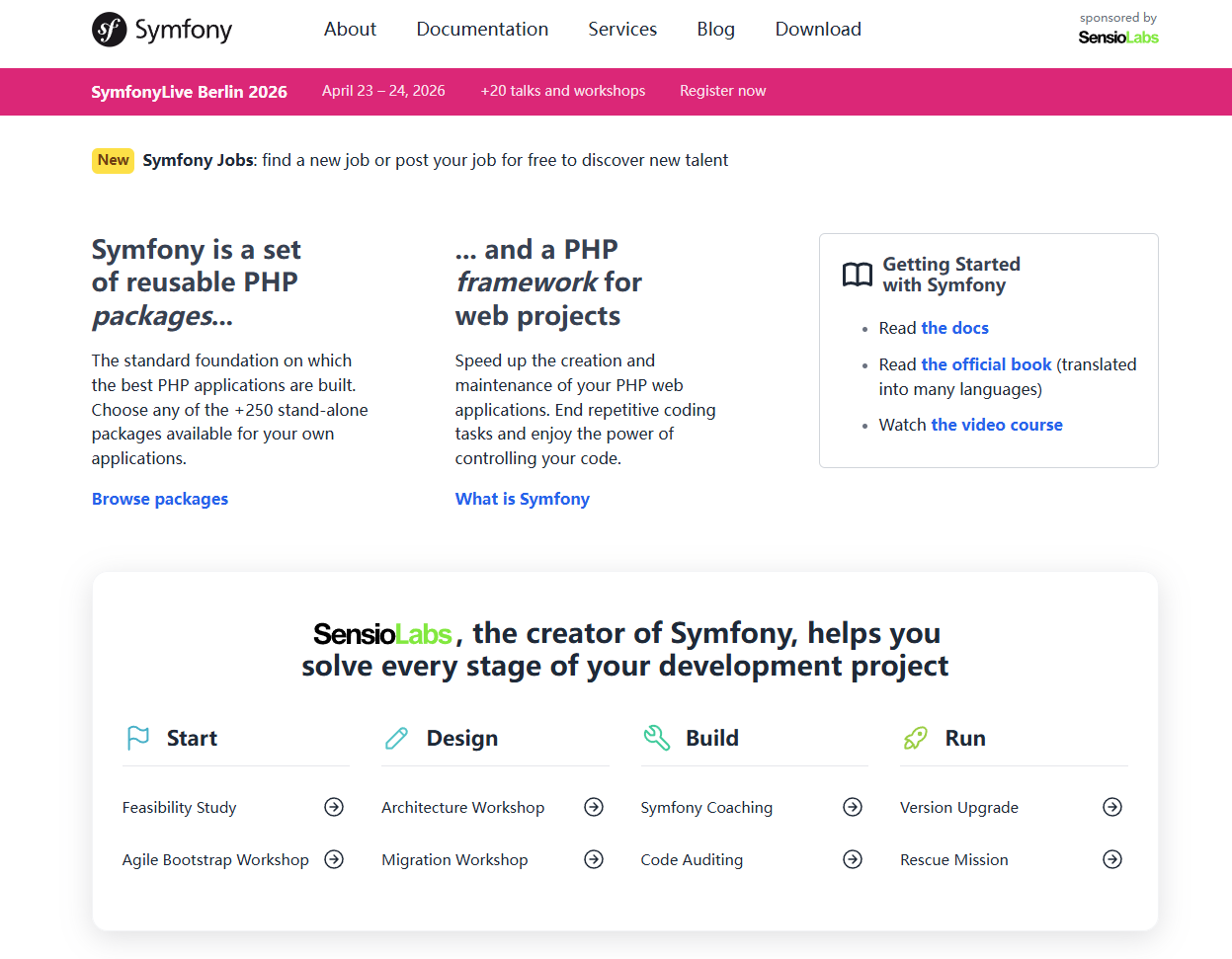Click arrow icon next to Symfony Coaching

pos(853,807)
